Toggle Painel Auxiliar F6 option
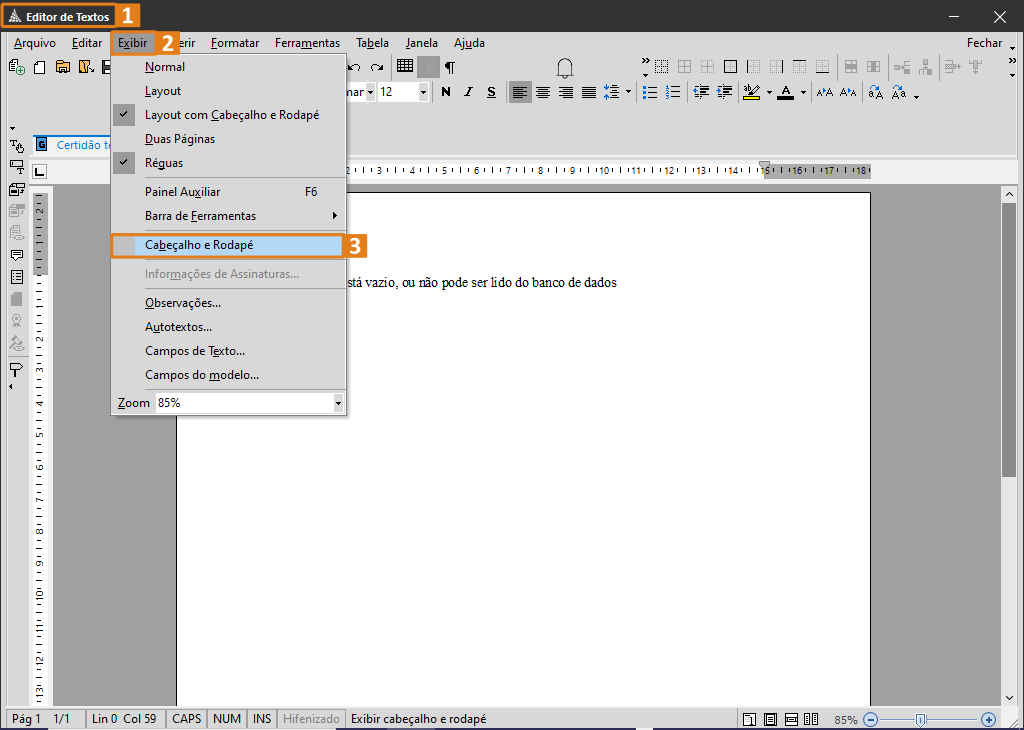Screen dimensions: 1024x730 click(229, 192)
